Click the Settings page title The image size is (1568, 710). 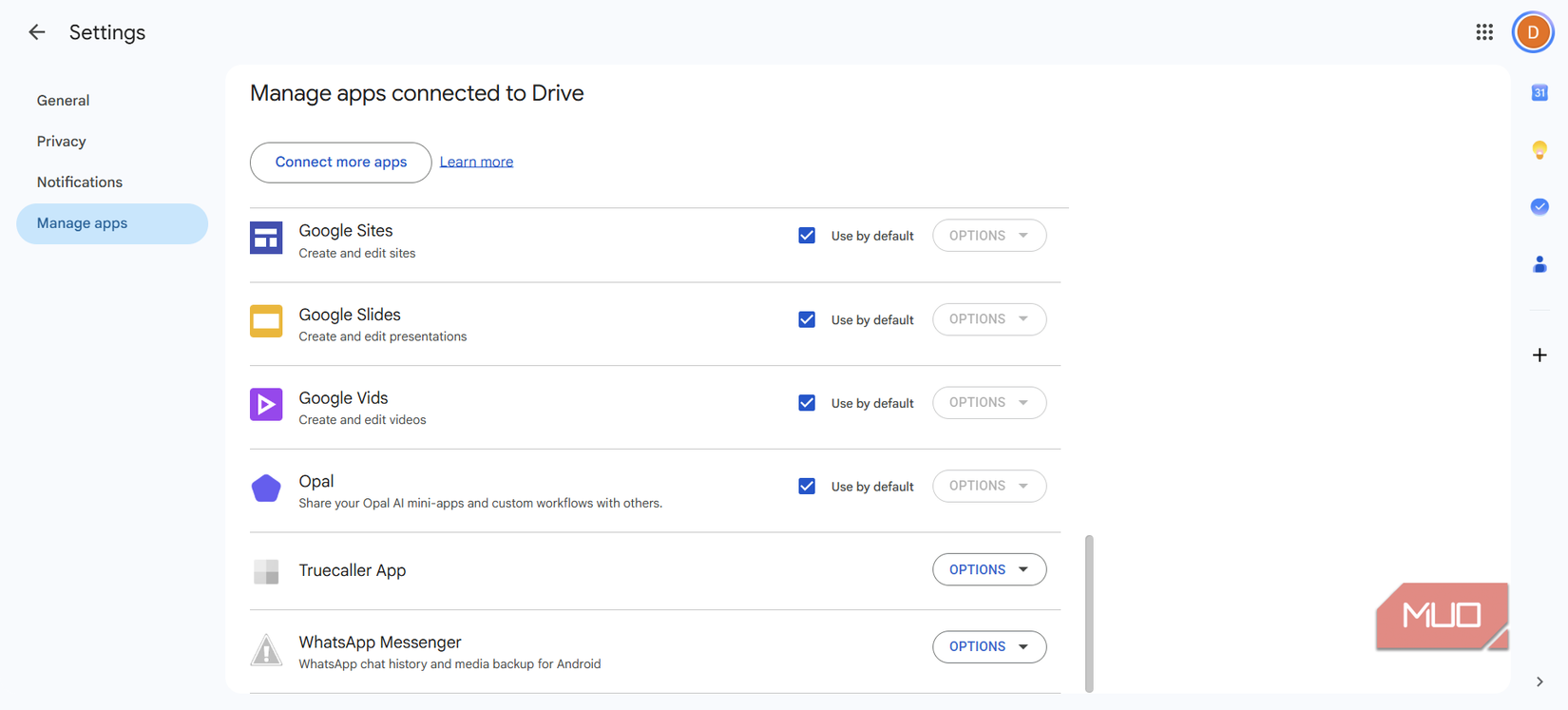click(107, 32)
